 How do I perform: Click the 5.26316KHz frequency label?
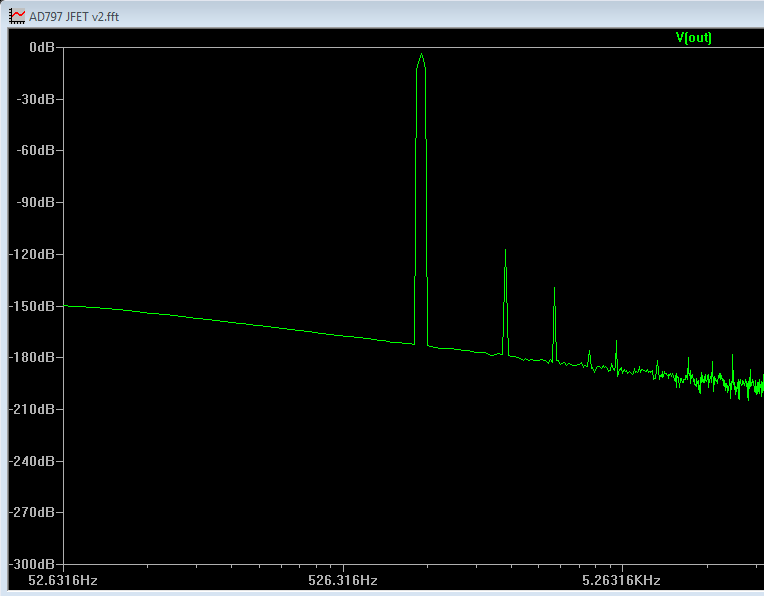621,580
